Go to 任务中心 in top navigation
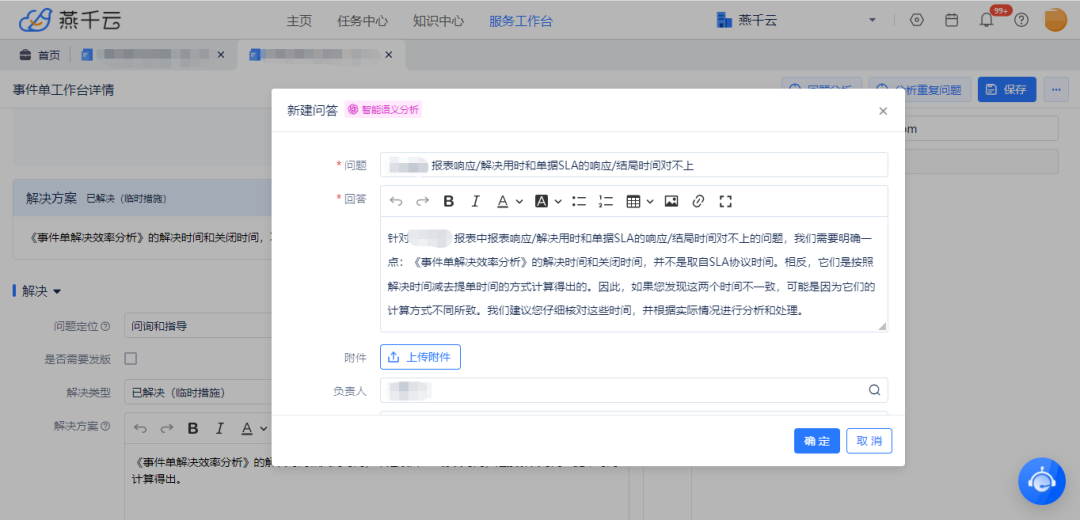The height and width of the screenshot is (520, 1080). (x=362, y=20)
